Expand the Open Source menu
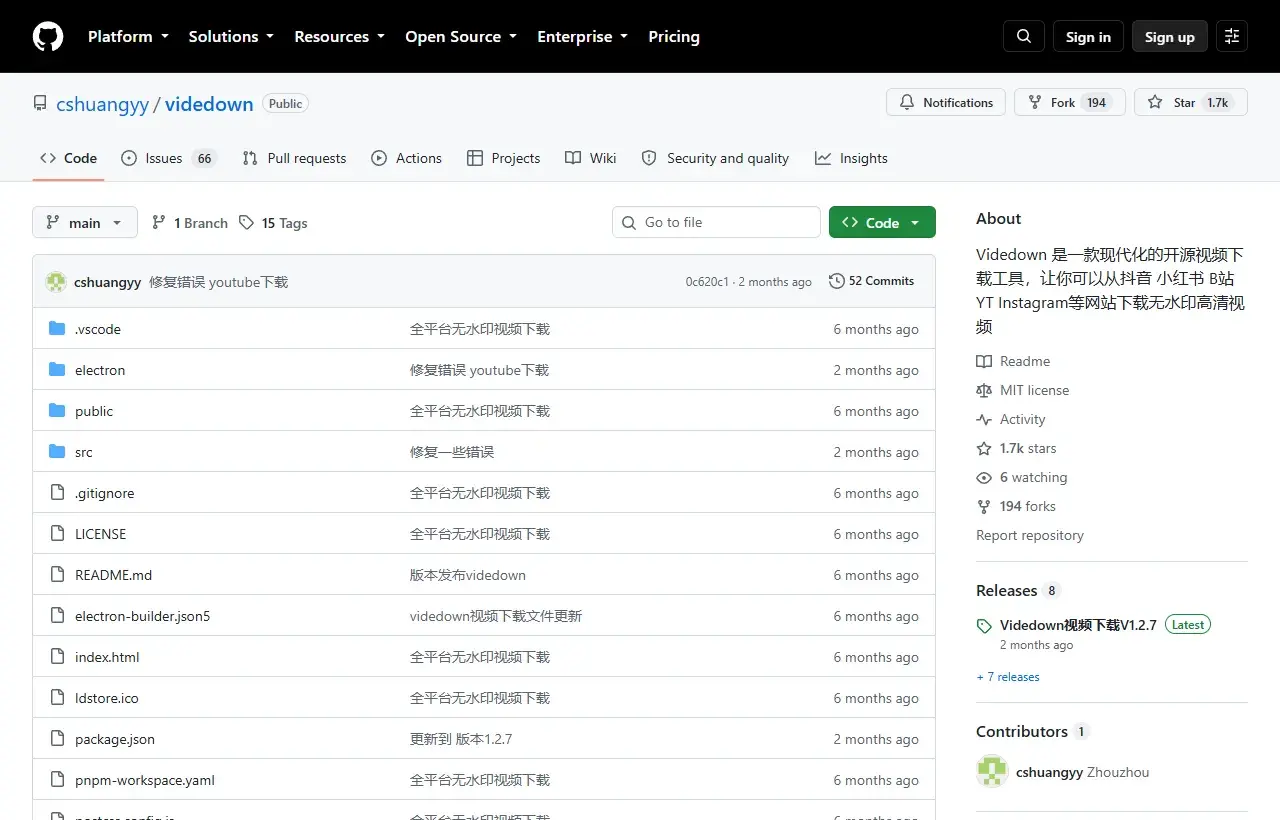The height and width of the screenshot is (820, 1280). pyautogui.click(x=461, y=36)
